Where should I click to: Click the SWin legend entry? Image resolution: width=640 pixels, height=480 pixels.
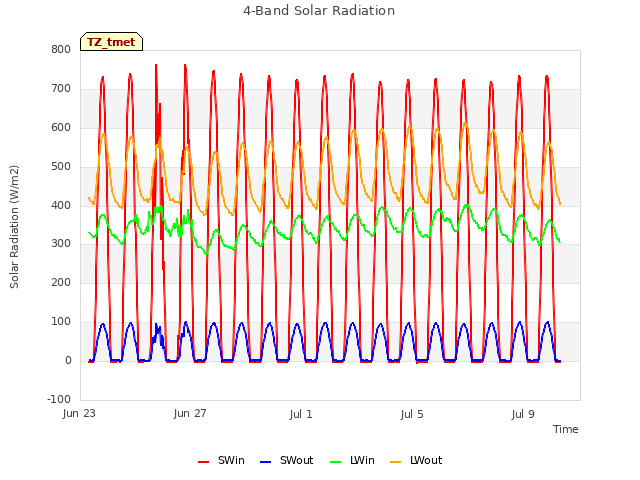(x=221, y=460)
